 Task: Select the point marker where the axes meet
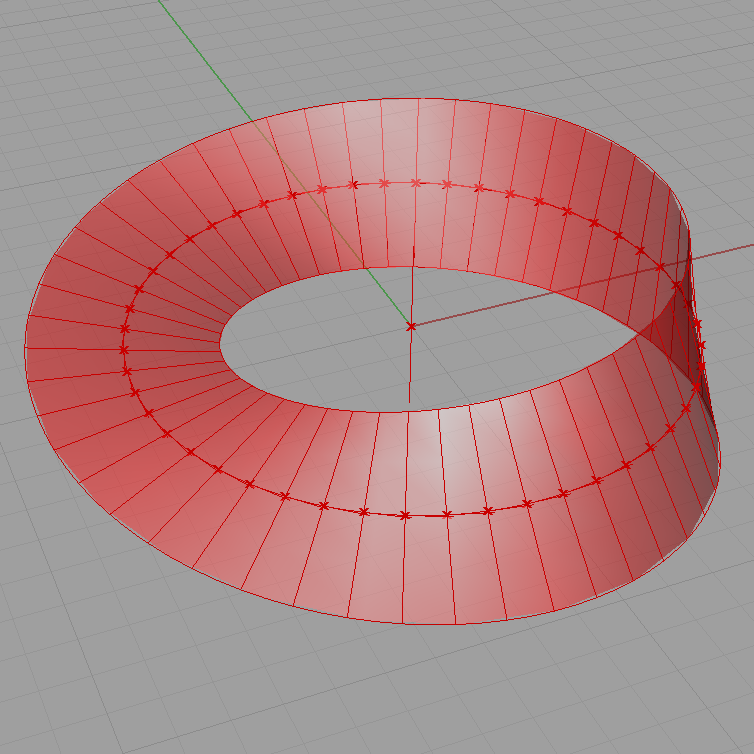point(411,327)
